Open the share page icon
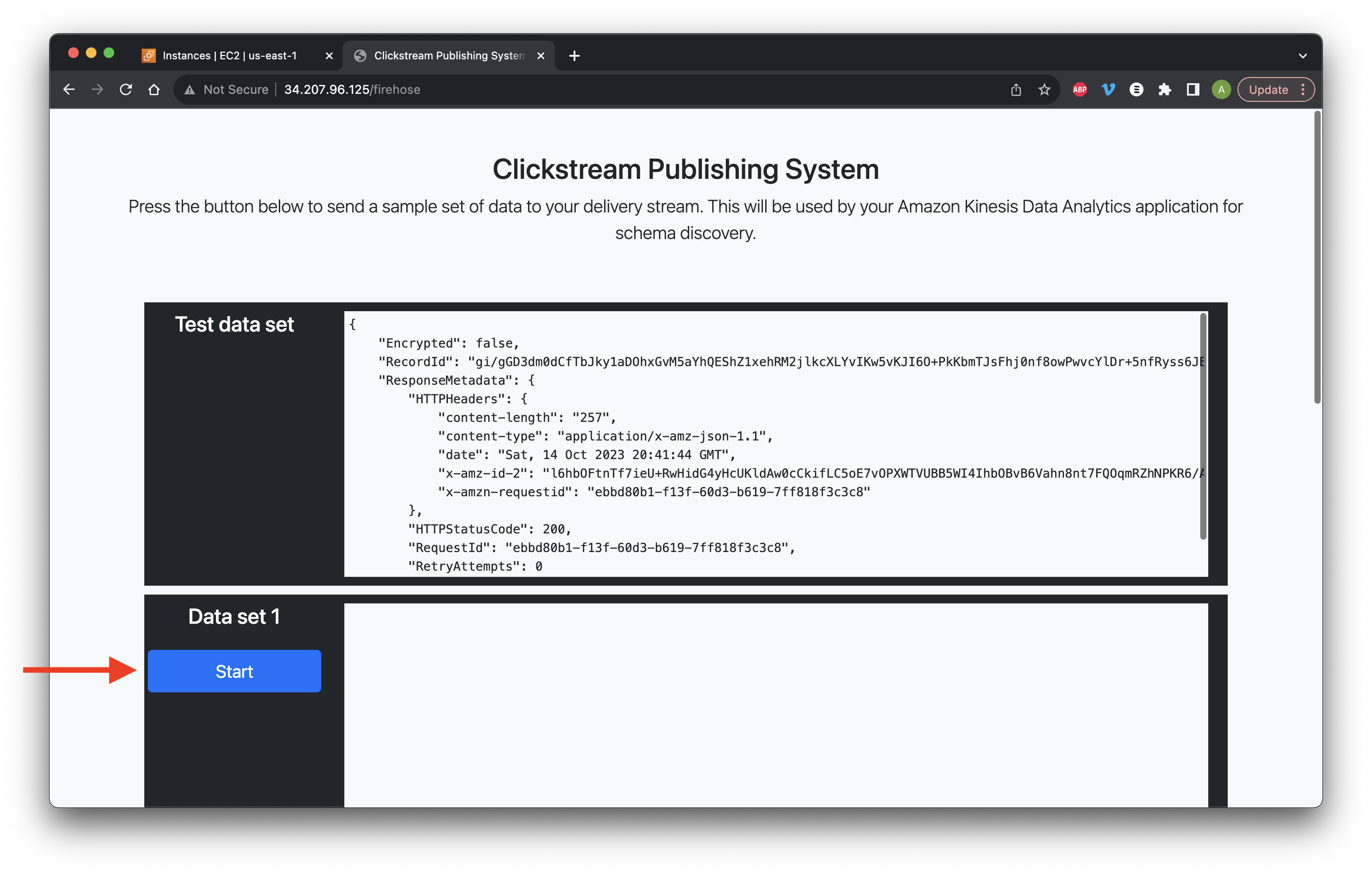This screenshot has width=1372, height=873. coord(1016,89)
